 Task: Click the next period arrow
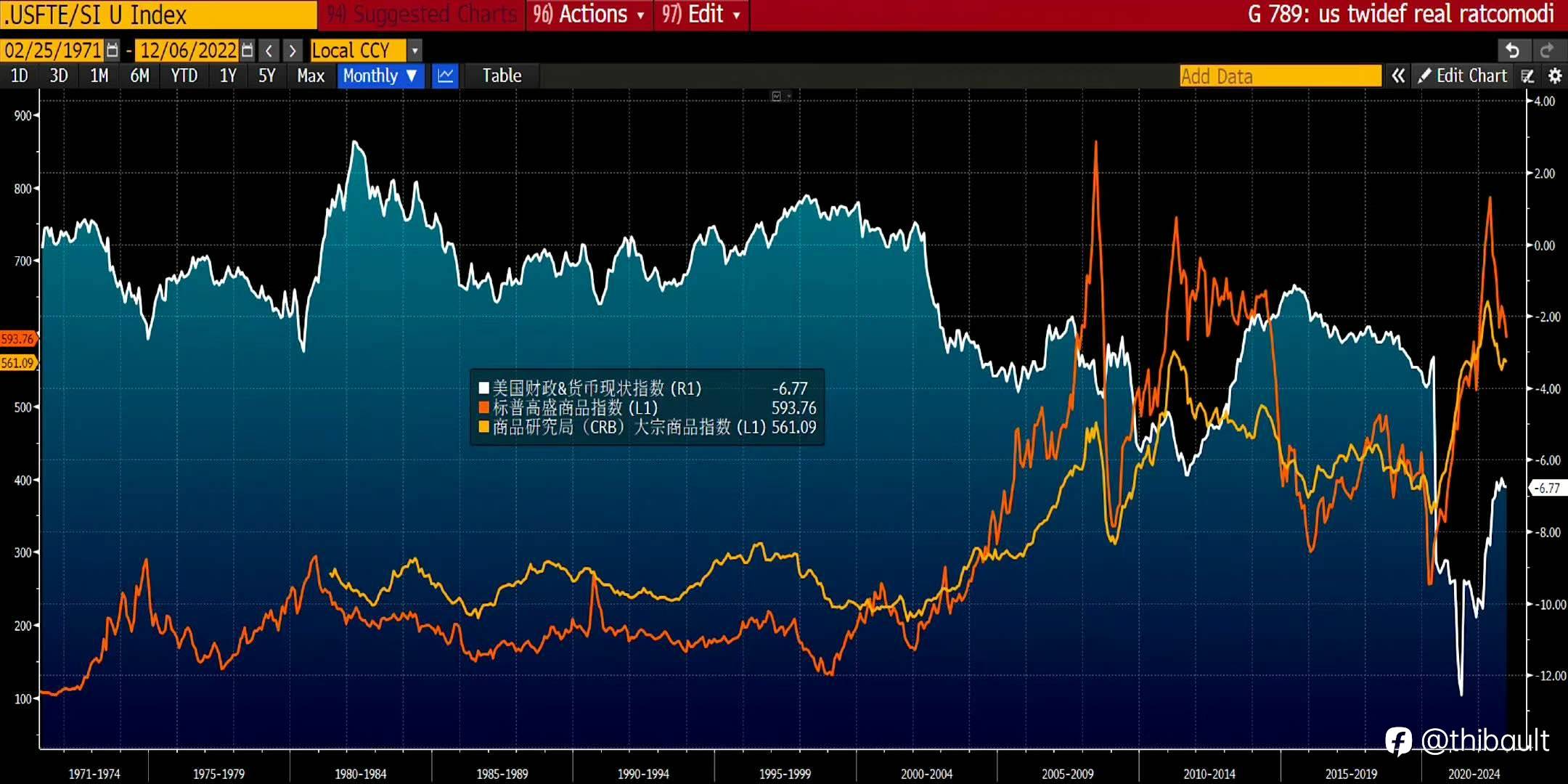(x=292, y=50)
